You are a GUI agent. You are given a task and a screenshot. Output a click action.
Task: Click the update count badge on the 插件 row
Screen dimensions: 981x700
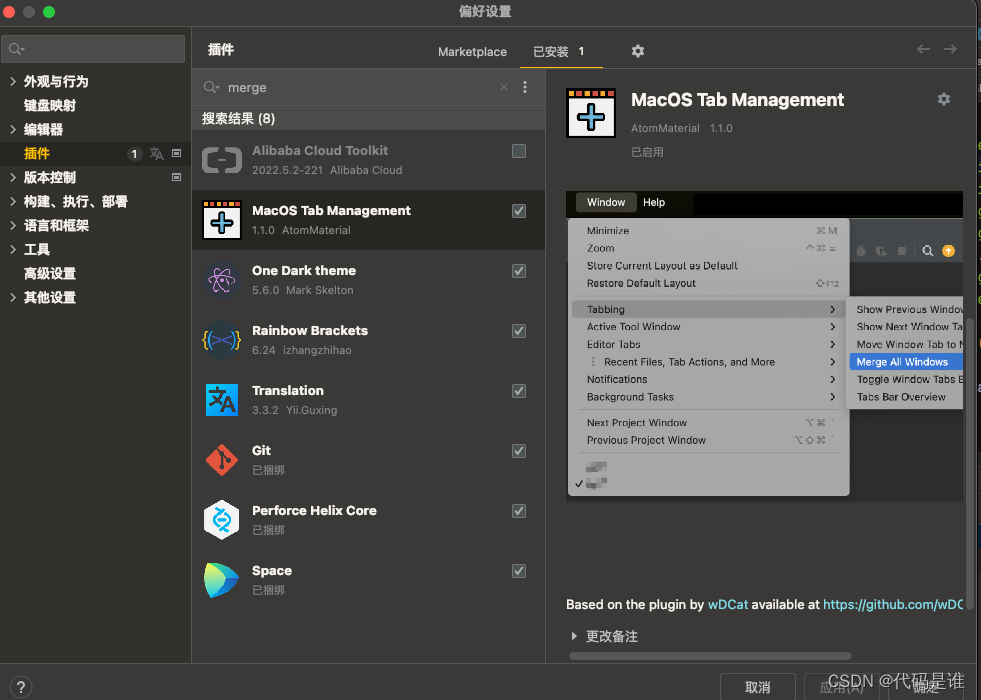[x=134, y=154]
